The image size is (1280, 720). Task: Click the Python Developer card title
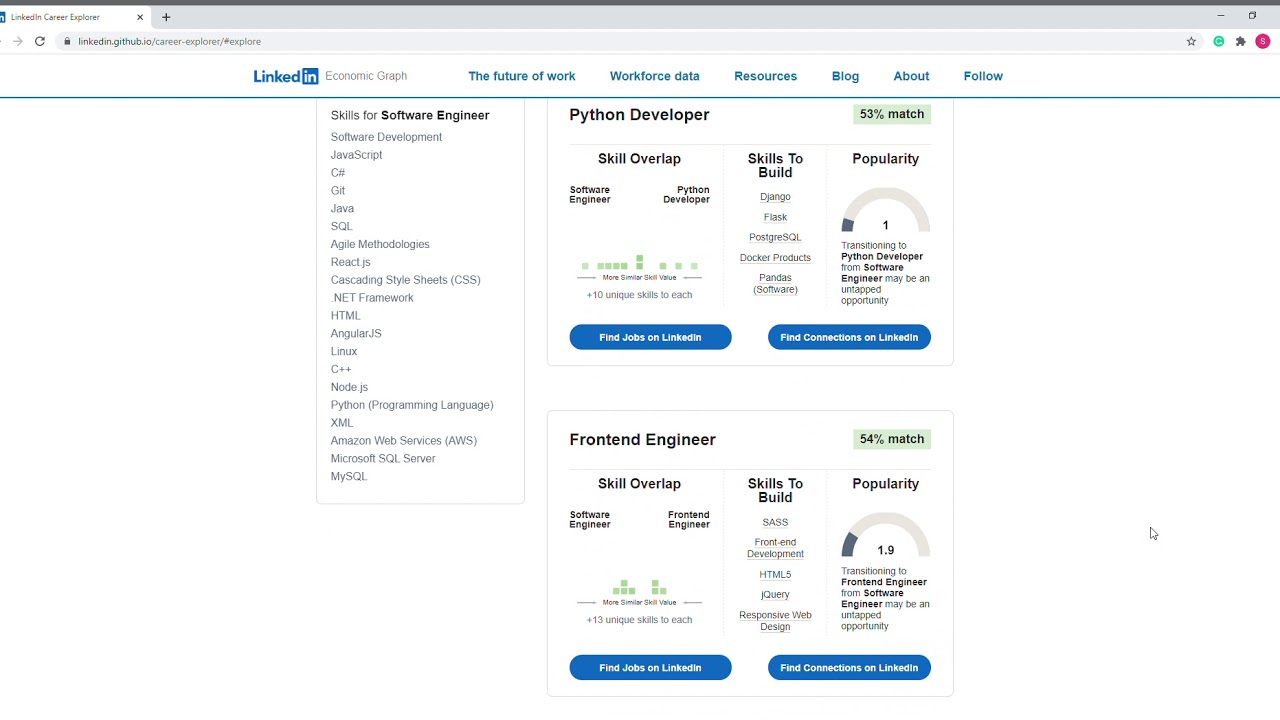point(639,115)
